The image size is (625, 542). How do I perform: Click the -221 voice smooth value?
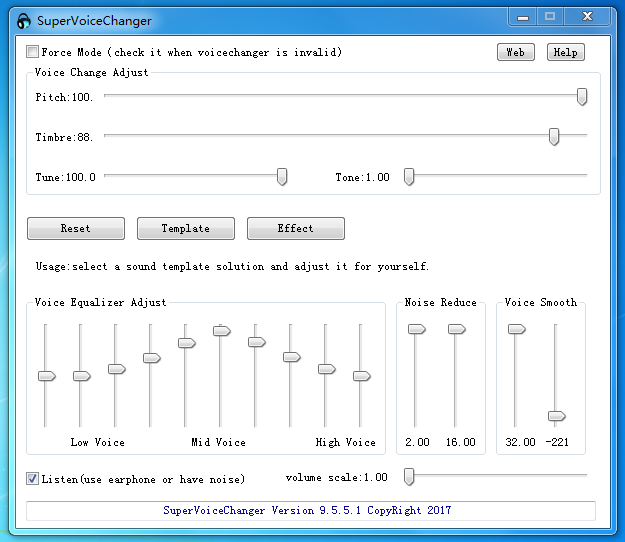[x=557, y=442]
